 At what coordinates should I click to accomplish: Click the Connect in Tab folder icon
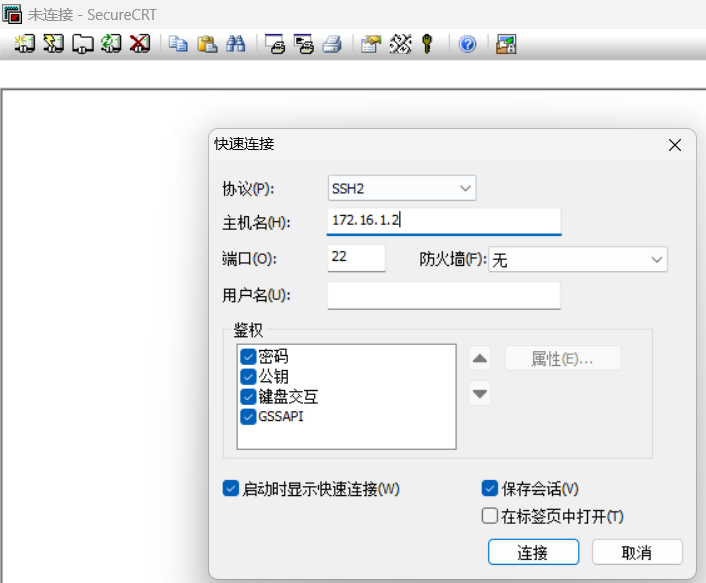pyautogui.click(x=83, y=44)
